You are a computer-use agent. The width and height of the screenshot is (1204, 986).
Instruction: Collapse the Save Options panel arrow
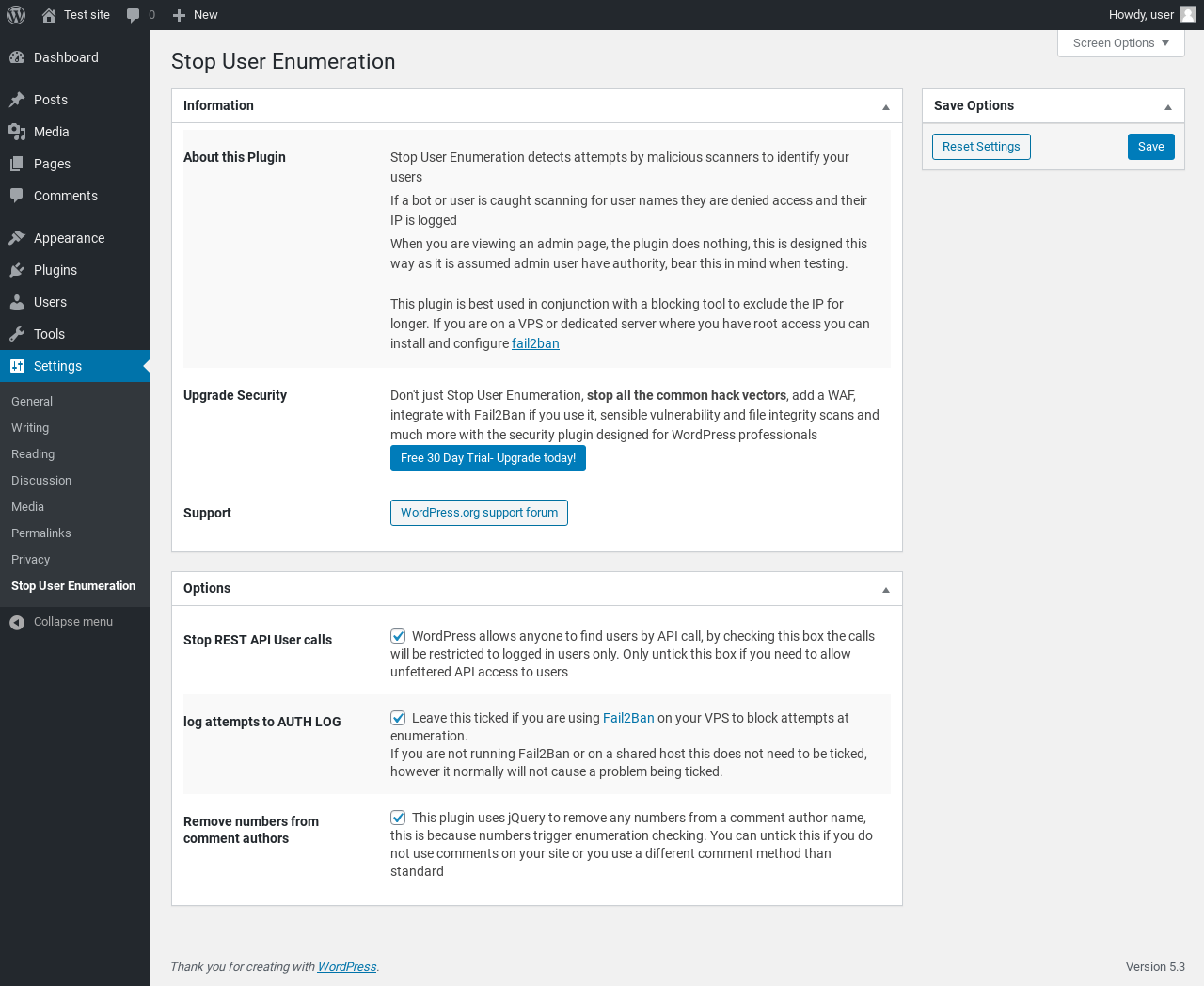[1167, 106]
